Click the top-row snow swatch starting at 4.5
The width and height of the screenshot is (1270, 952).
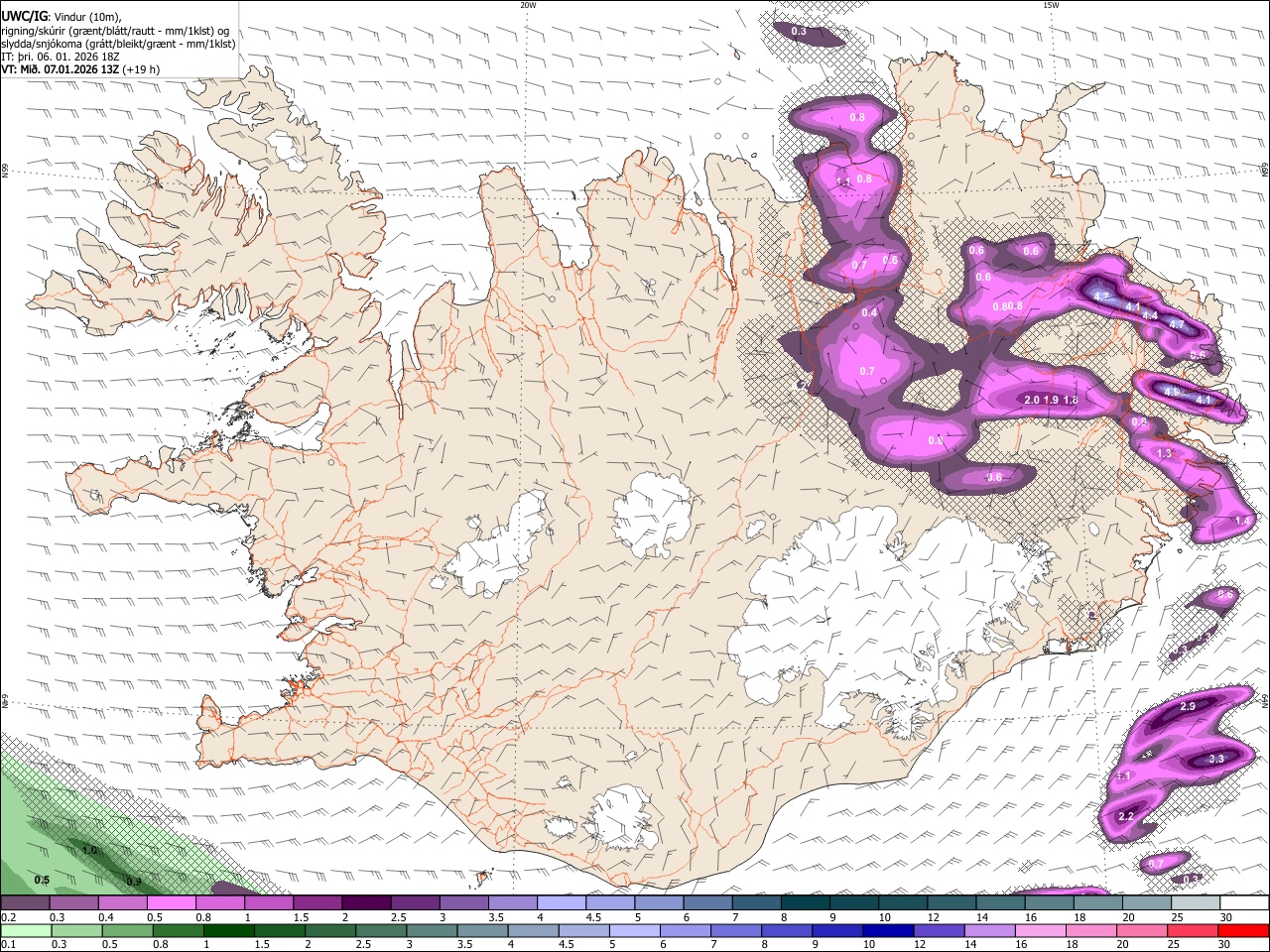click(x=609, y=902)
